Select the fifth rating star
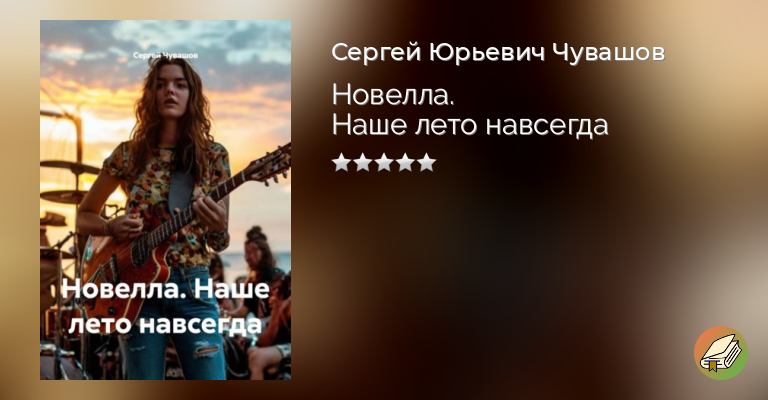 coord(427,162)
